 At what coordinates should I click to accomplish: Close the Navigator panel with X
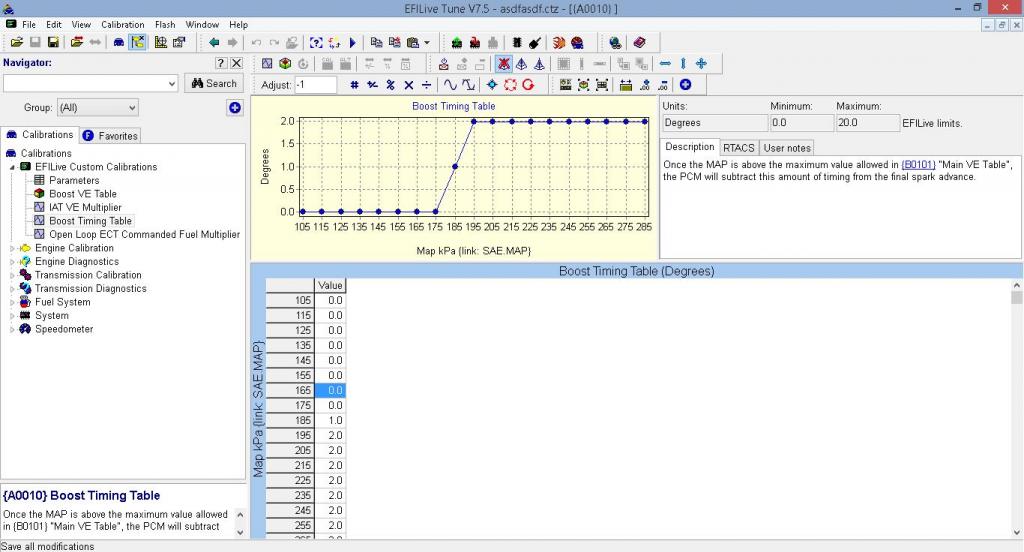tap(236, 63)
